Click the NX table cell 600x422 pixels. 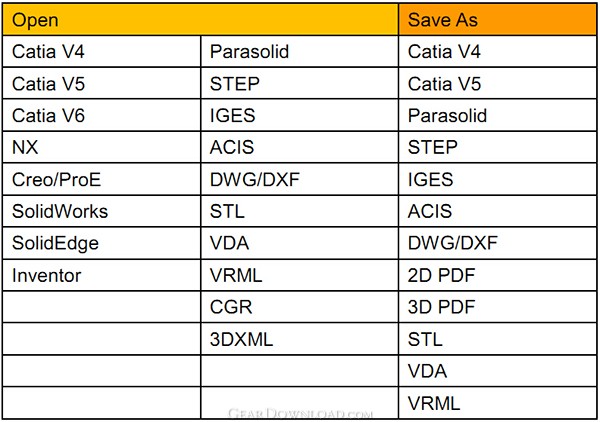pos(101,147)
